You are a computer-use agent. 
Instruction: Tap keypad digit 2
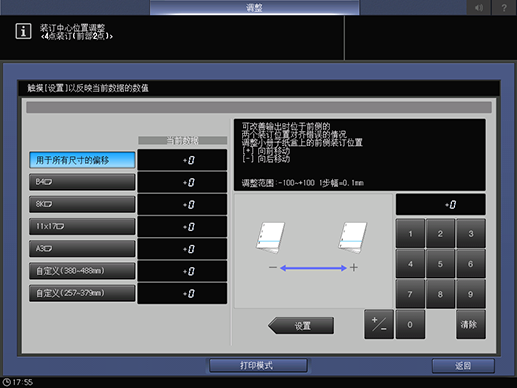click(x=440, y=234)
